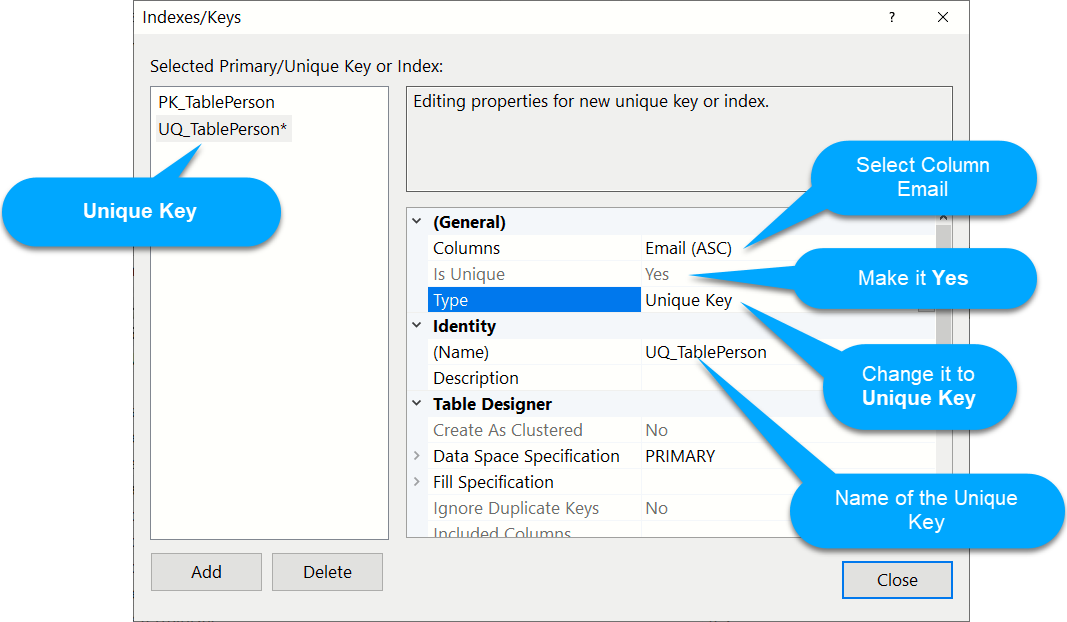Click the PRIMARY data space value

(x=680, y=456)
